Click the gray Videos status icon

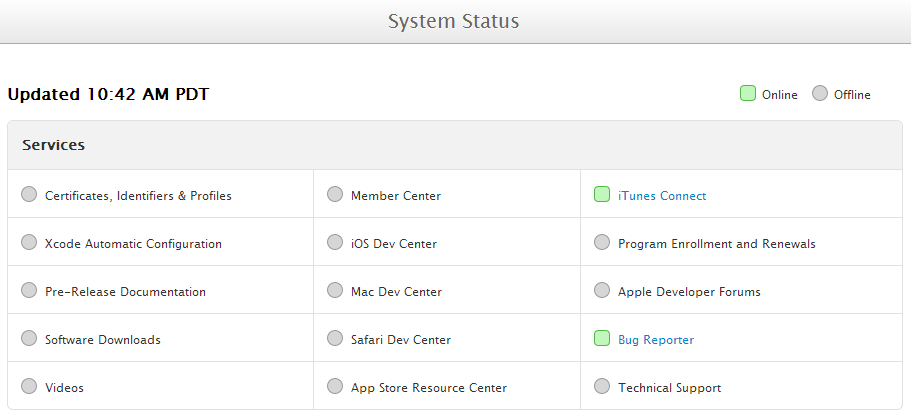click(x=29, y=387)
